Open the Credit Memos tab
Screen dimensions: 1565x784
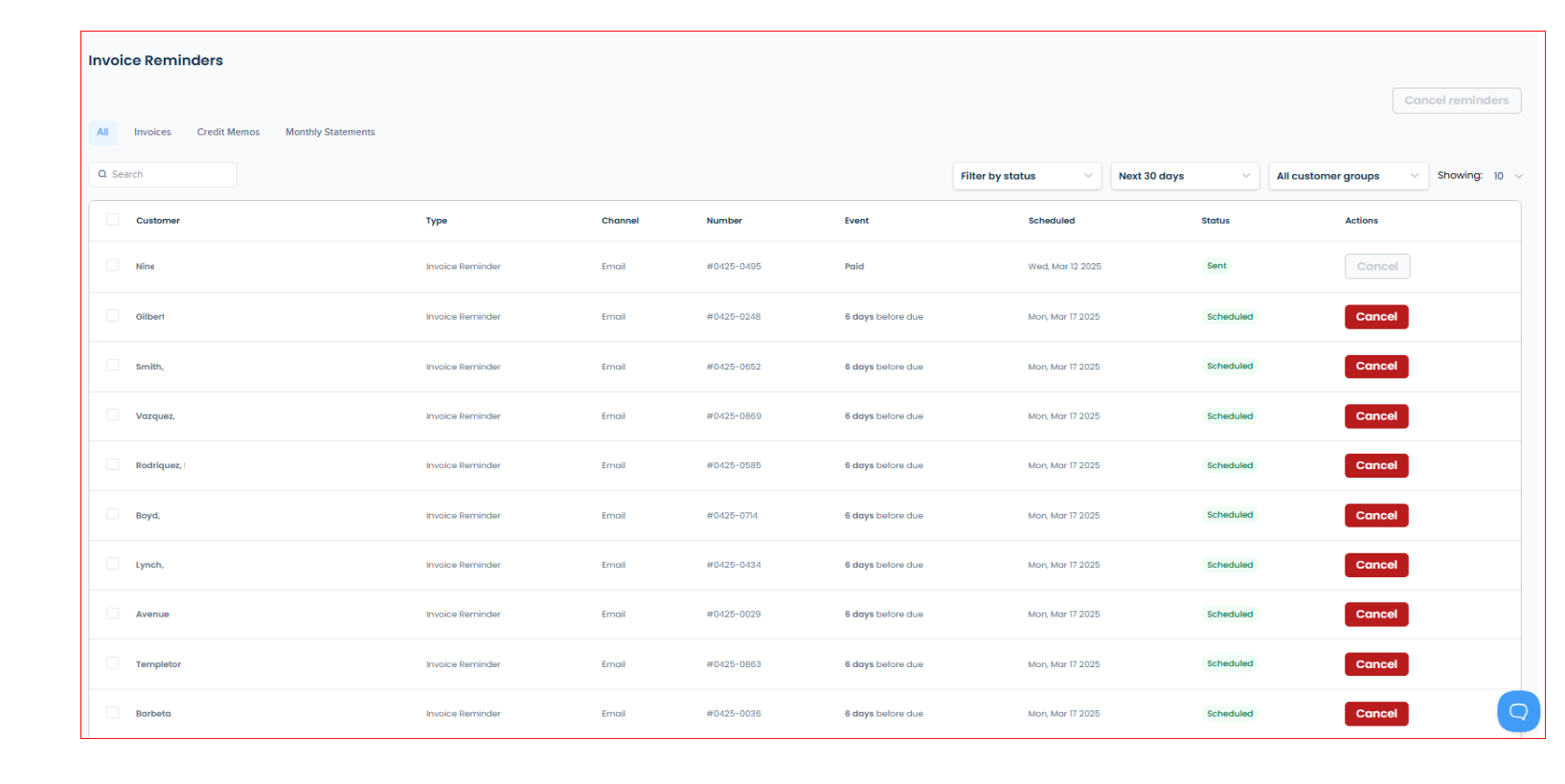tap(228, 132)
